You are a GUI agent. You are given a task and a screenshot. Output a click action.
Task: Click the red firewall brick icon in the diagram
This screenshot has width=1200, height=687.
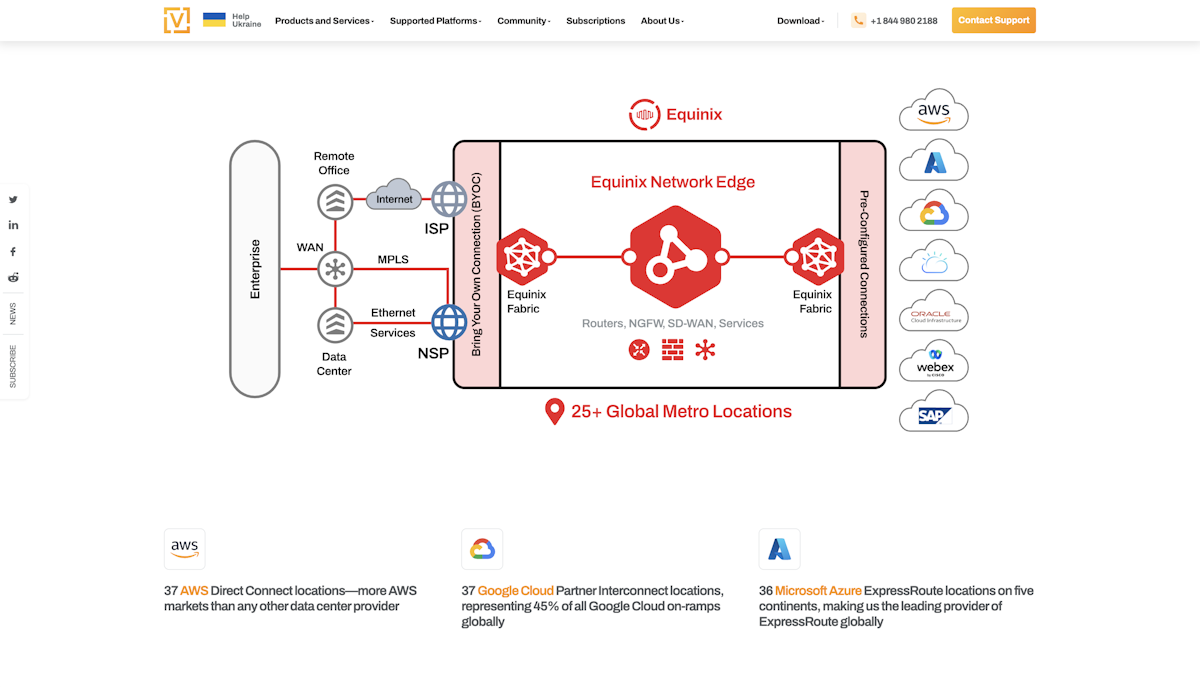[x=672, y=350]
